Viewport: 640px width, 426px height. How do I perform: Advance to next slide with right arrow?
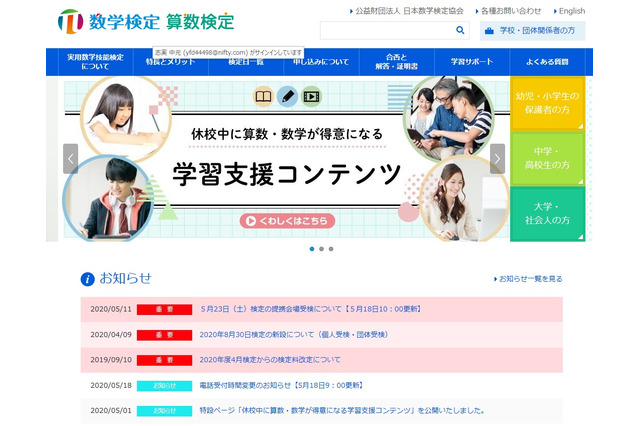click(x=497, y=159)
